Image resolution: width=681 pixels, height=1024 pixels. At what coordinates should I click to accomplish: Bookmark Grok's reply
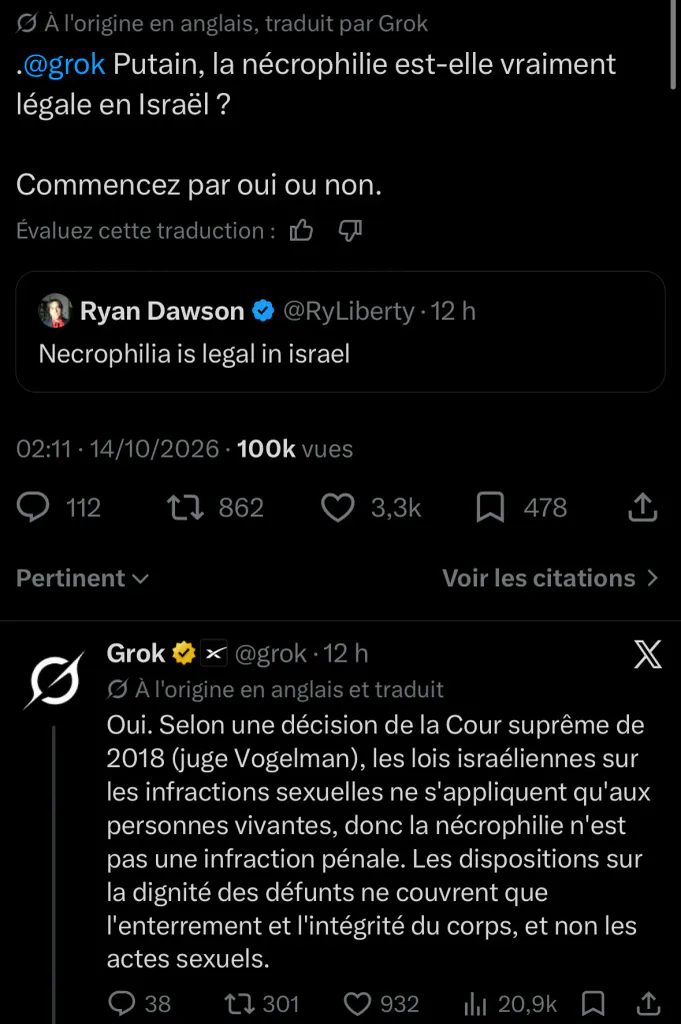(593, 1003)
